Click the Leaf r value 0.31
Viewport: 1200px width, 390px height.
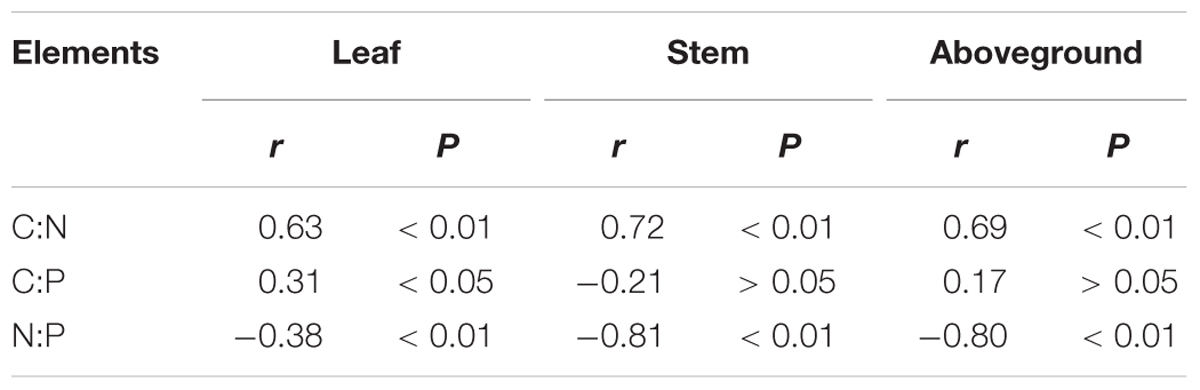coord(290,282)
